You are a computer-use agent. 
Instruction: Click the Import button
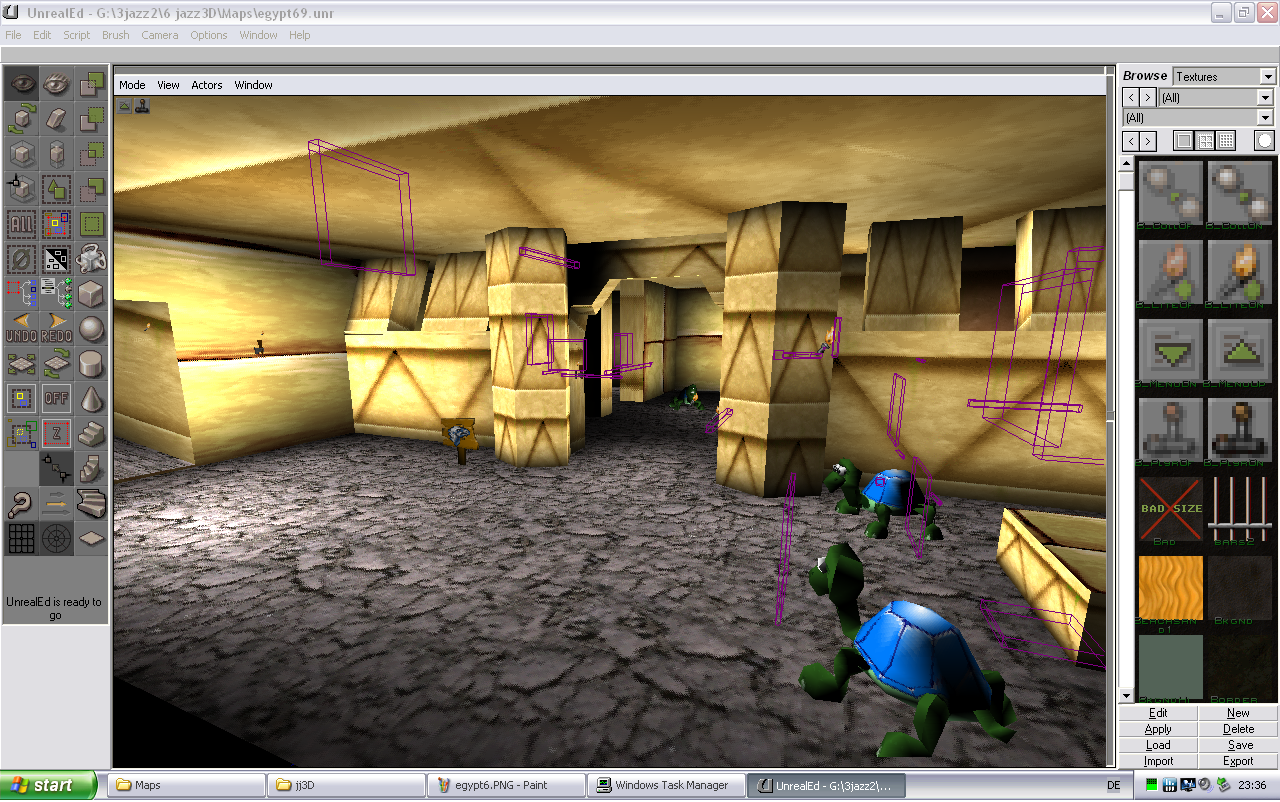tap(1158, 761)
